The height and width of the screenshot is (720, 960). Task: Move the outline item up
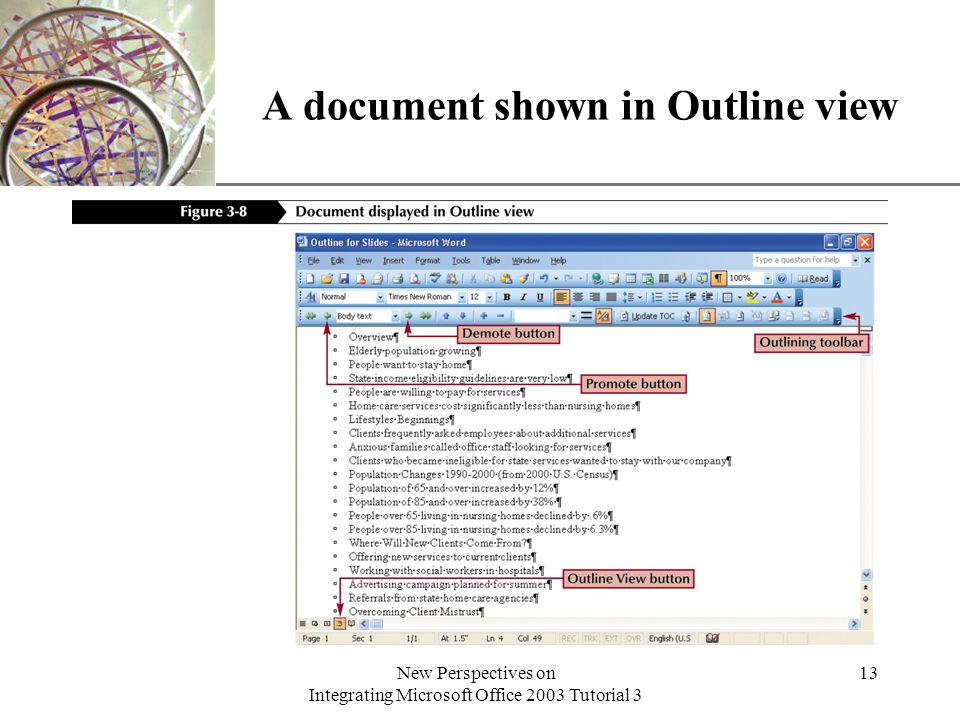(x=446, y=316)
